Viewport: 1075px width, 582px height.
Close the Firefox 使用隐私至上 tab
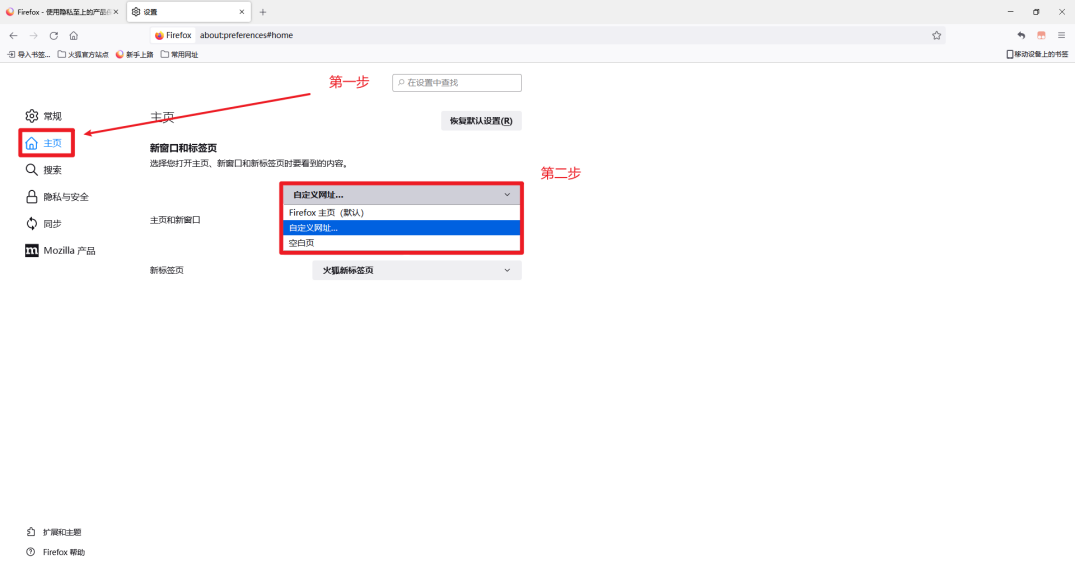pyautogui.click(x=116, y=12)
